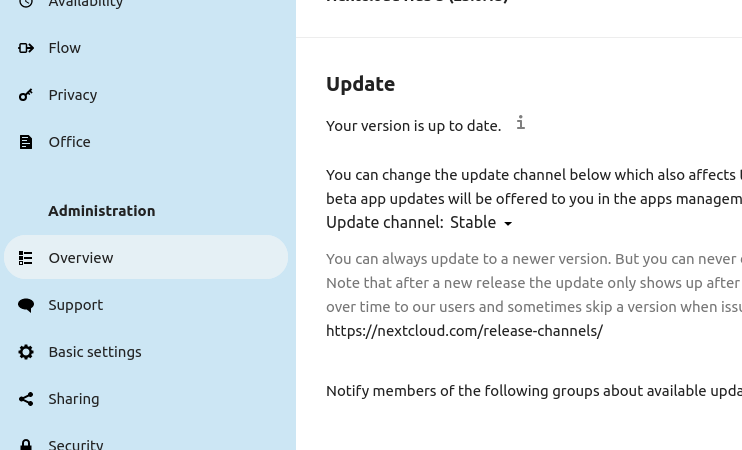Image resolution: width=742 pixels, height=450 pixels.
Task: Click the Basic settings gear icon
Action: (x=26, y=352)
